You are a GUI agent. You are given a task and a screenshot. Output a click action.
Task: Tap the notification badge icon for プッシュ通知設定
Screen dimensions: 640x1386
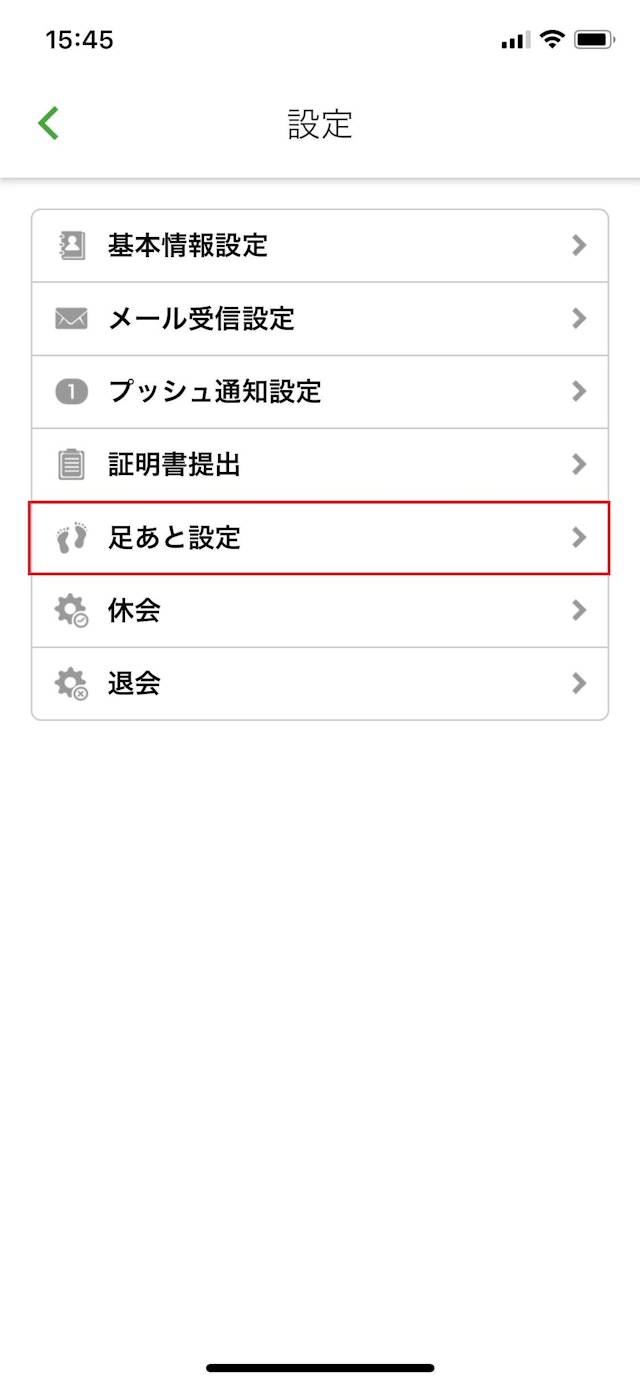point(72,392)
